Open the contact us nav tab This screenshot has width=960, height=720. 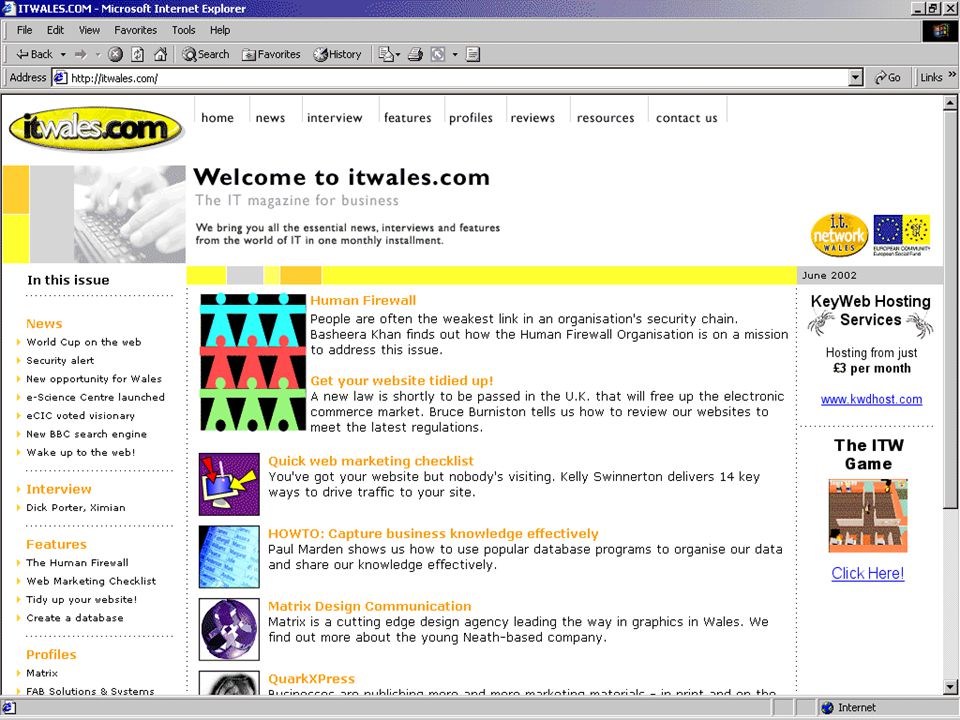point(686,118)
